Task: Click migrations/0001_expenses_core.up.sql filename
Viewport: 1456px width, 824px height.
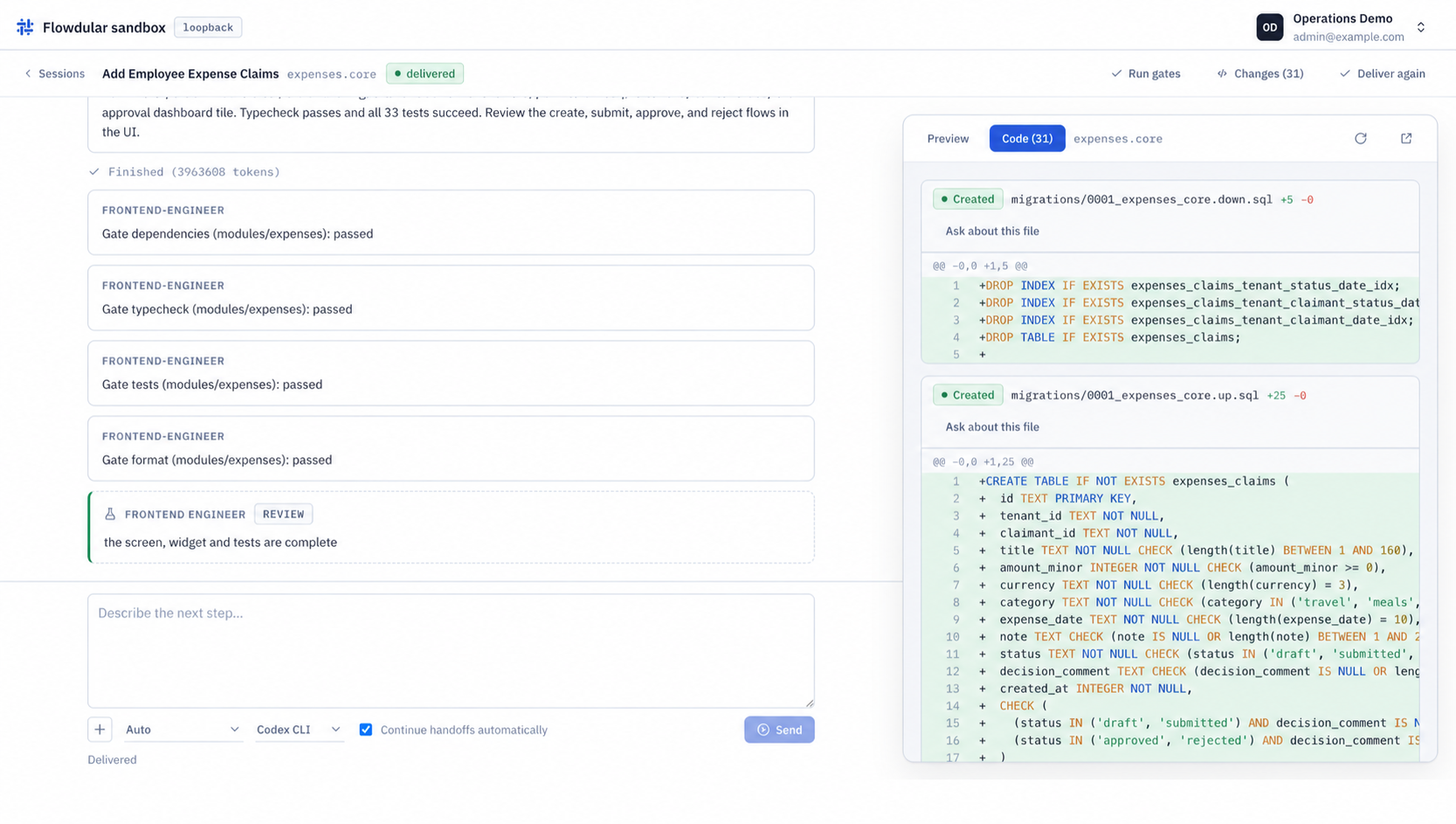Action: [x=1135, y=395]
